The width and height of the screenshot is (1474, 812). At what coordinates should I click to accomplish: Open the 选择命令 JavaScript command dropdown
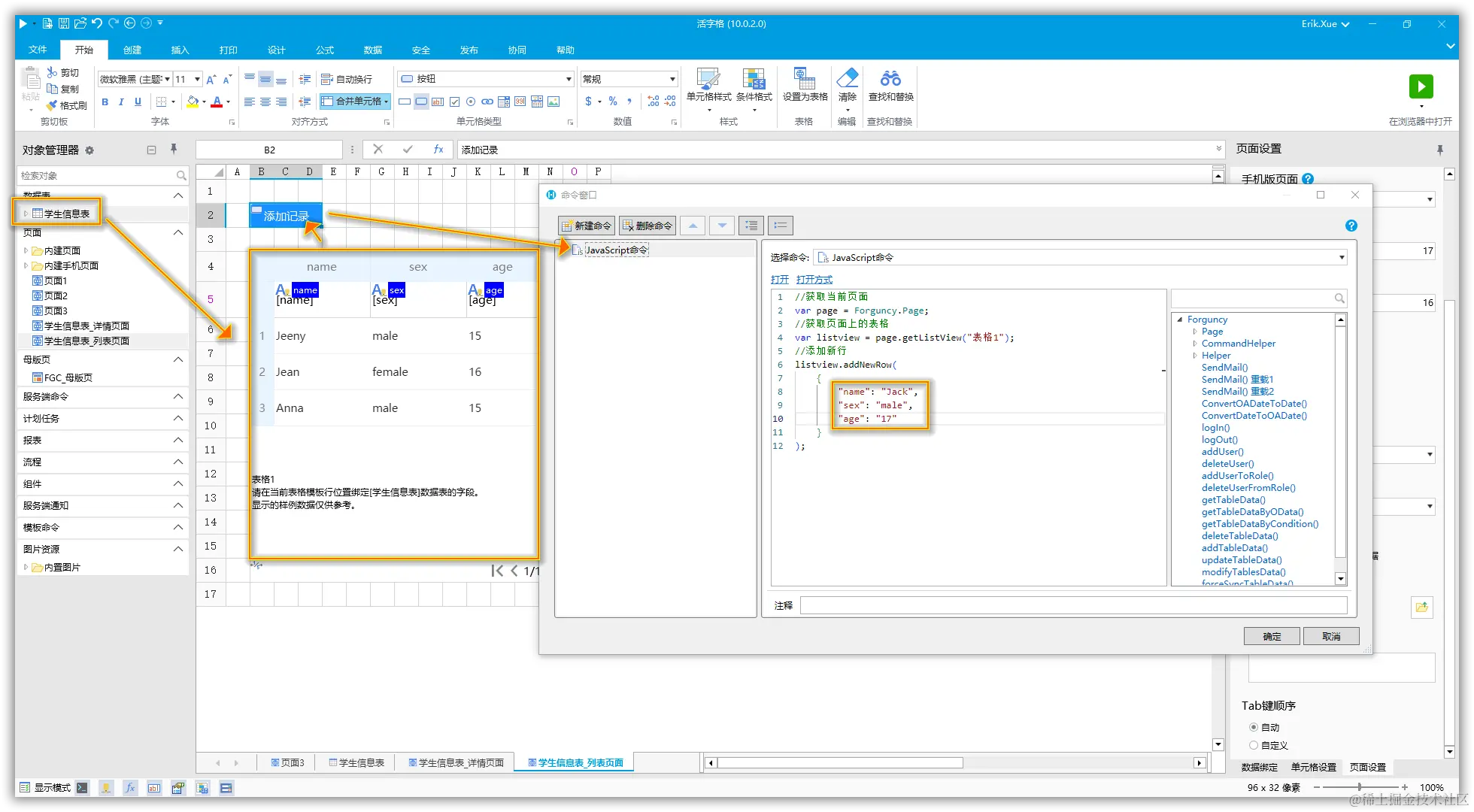coord(1342,258)
